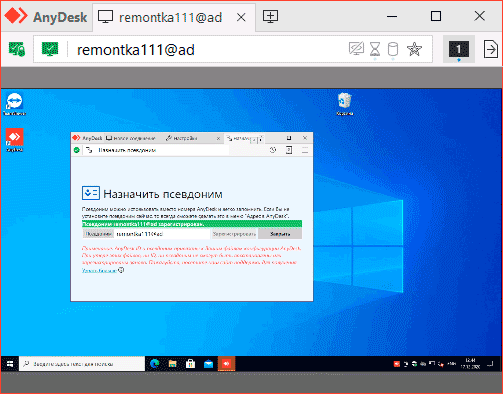The height and width of the screenshot is (394, 503).
Task: Open a new connection tab with plus monitor icon
Action: point(270,16)
